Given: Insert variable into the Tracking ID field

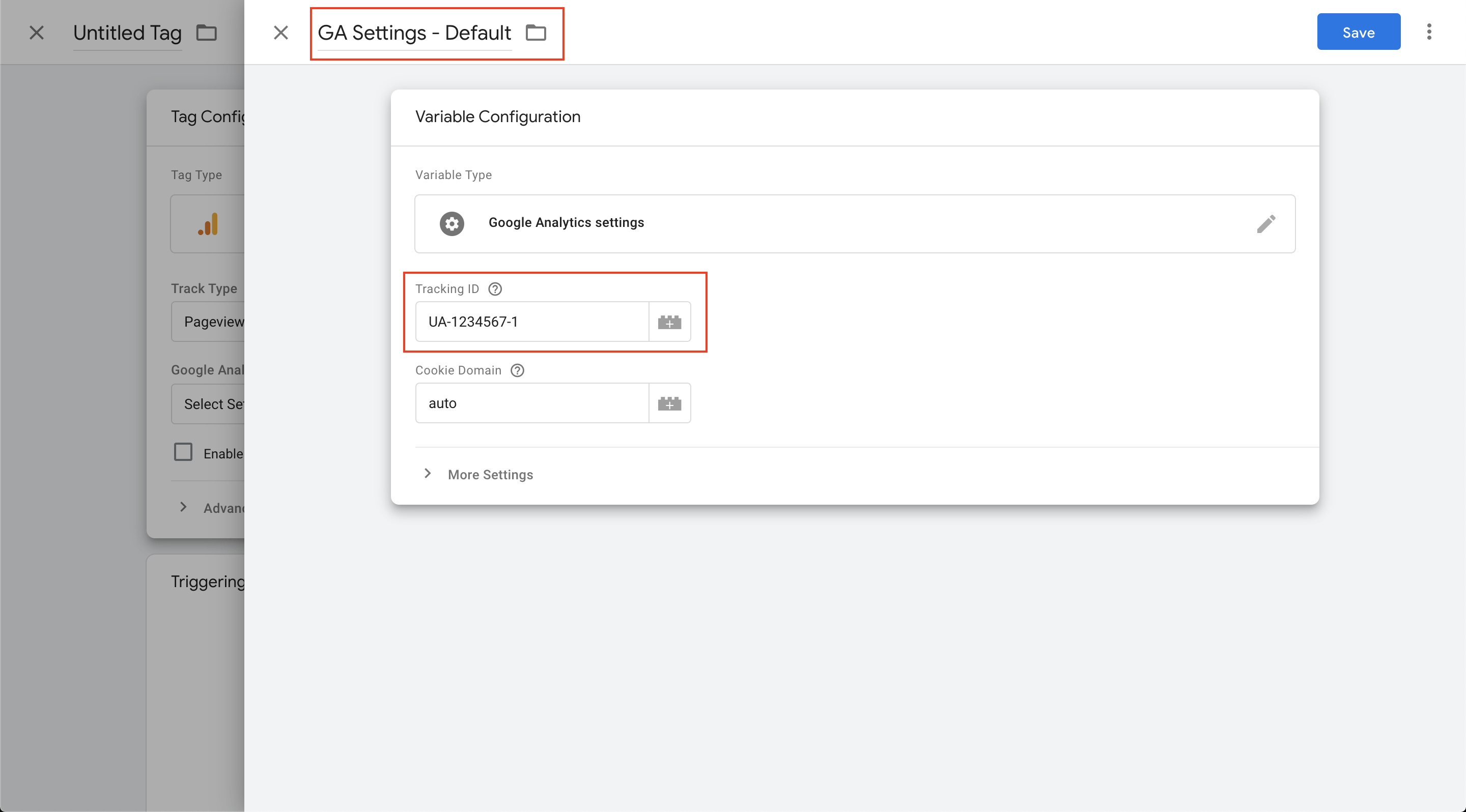Looking at the screenshot, I should (x=669, y=322).
